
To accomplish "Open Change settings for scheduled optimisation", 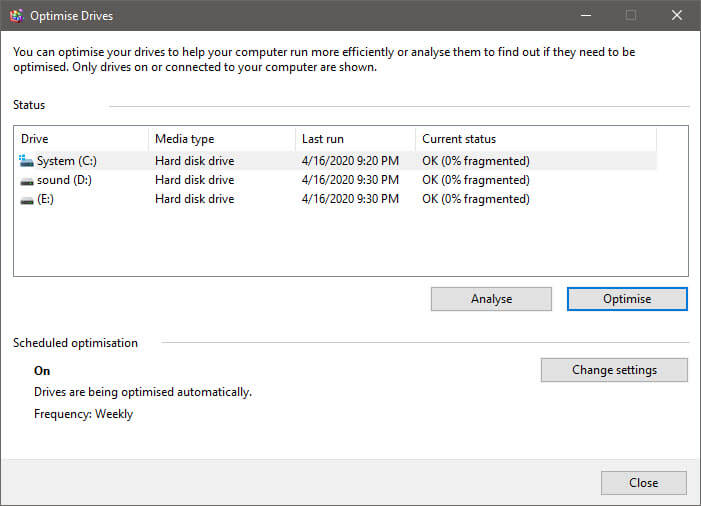I will tap(614, 370).
